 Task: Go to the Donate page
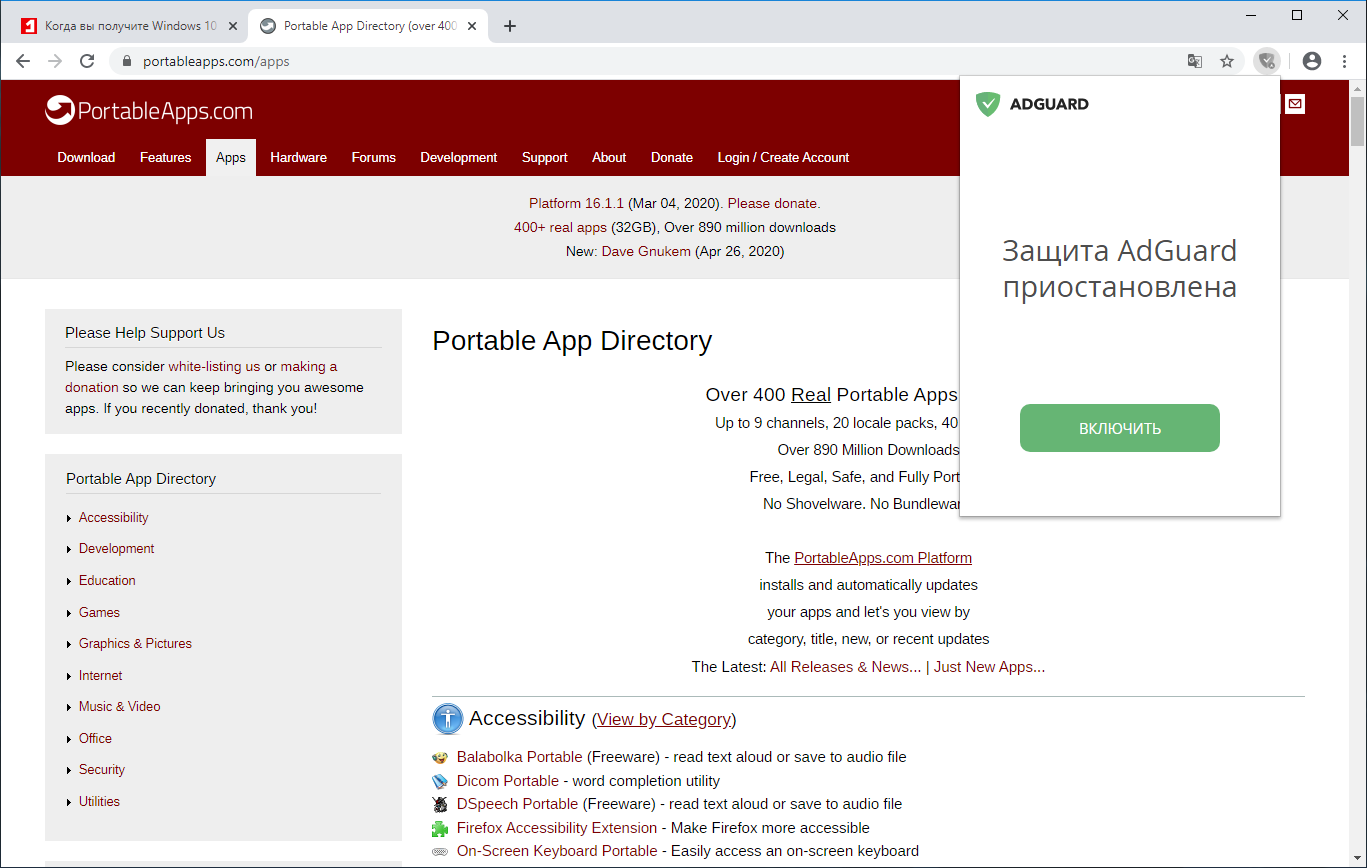click(672, 157)
